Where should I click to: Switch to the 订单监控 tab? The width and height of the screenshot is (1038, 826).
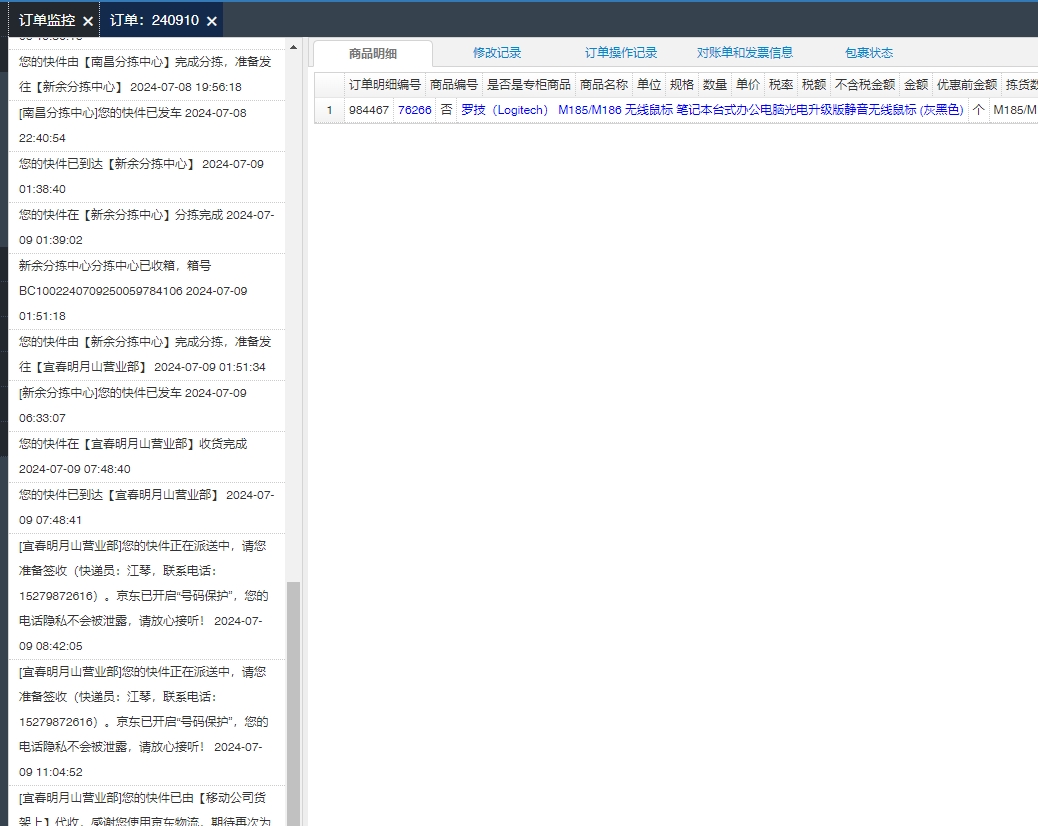coord(47,21)
